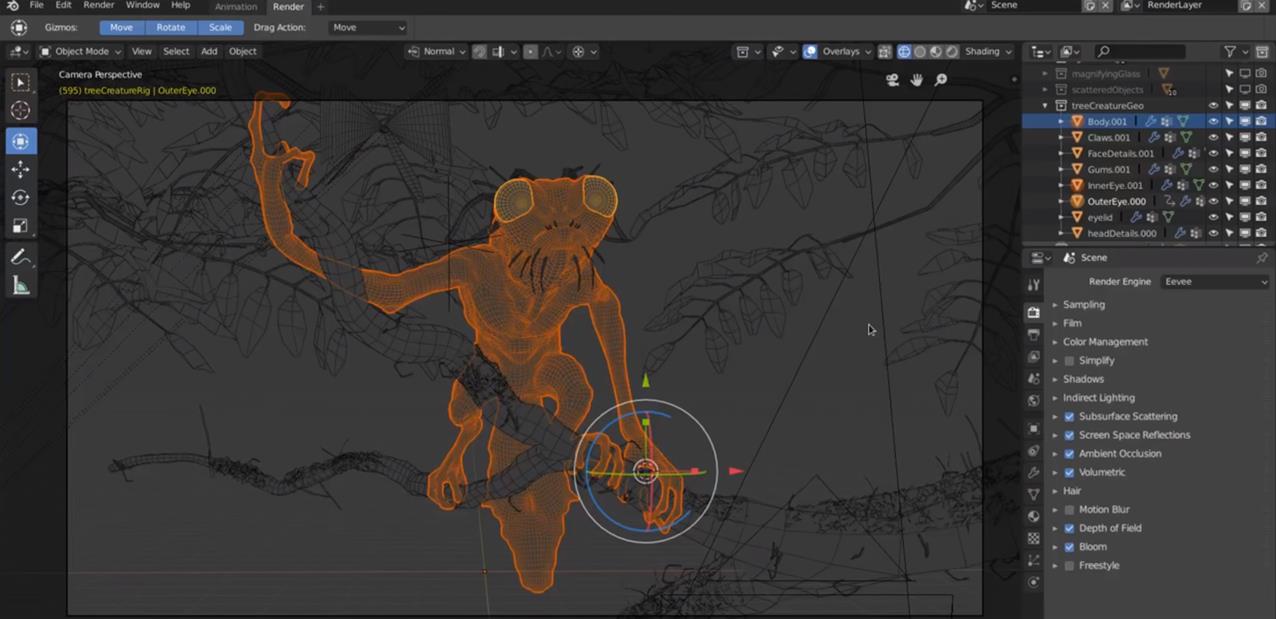Open the Normal orientation dropdown

437,52
